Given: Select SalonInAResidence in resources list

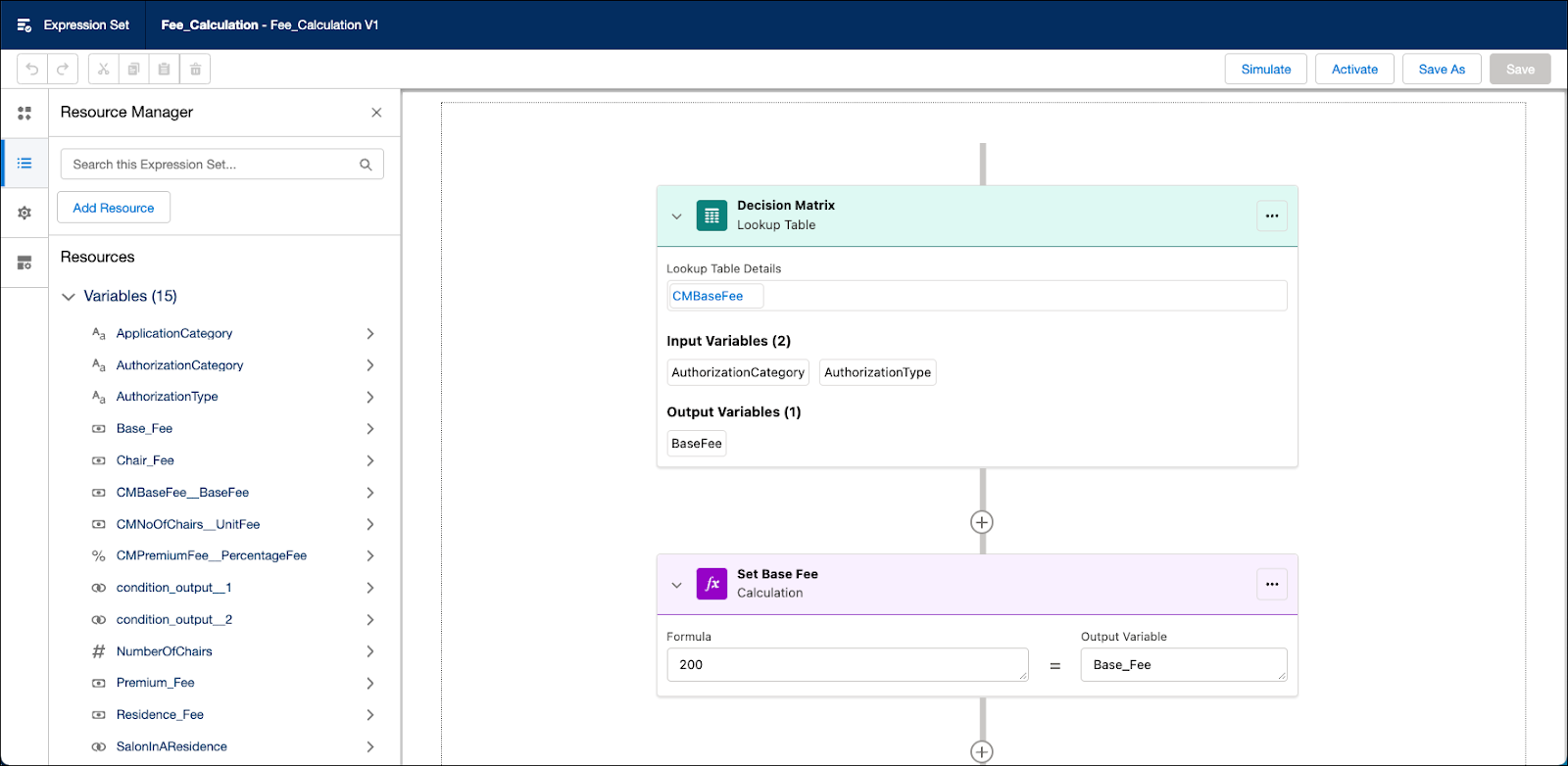Looking at the screenshot, I should (x=171, y=746).
